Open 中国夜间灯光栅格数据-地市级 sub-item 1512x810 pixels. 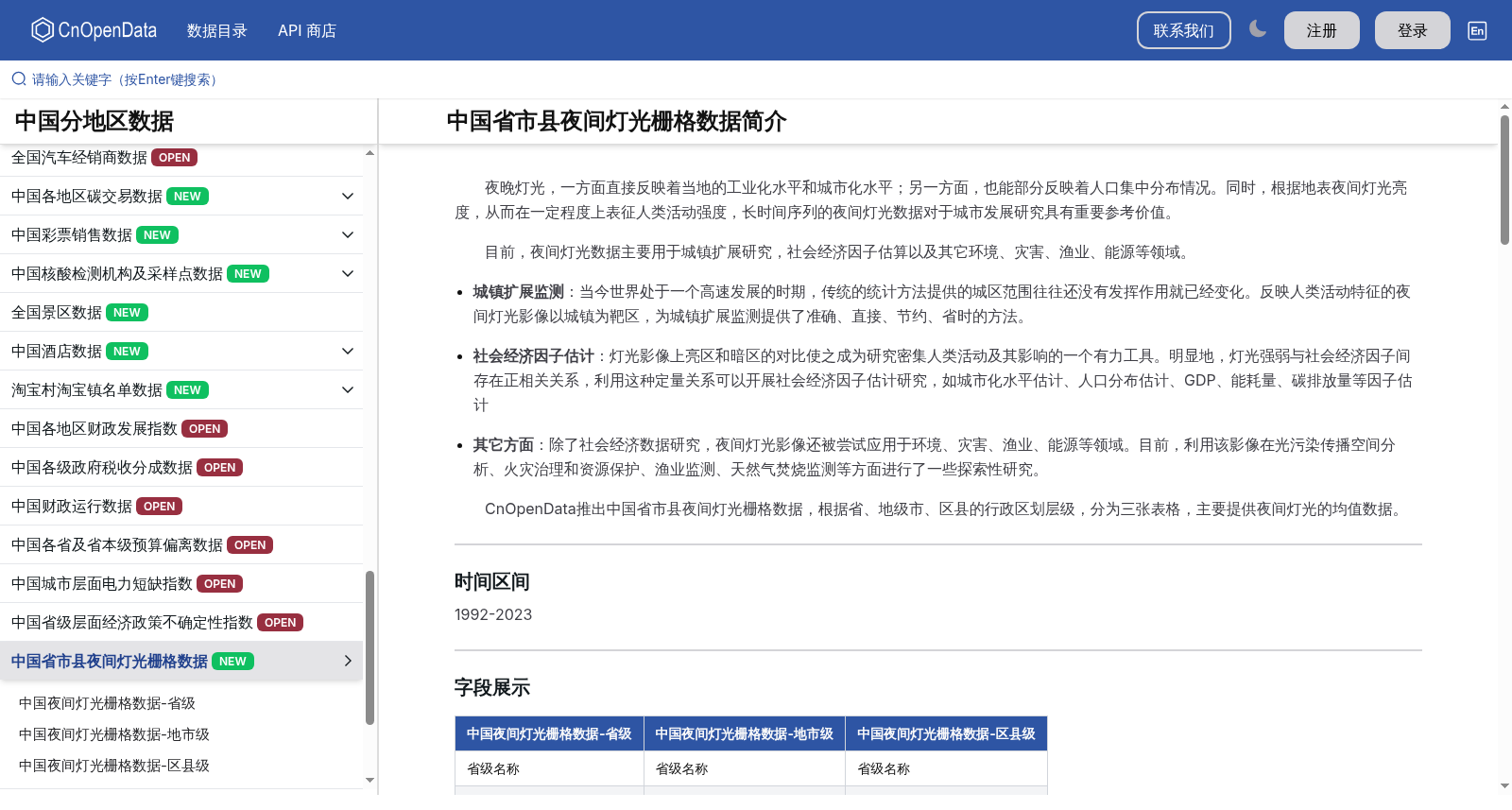tap(114, 734)
